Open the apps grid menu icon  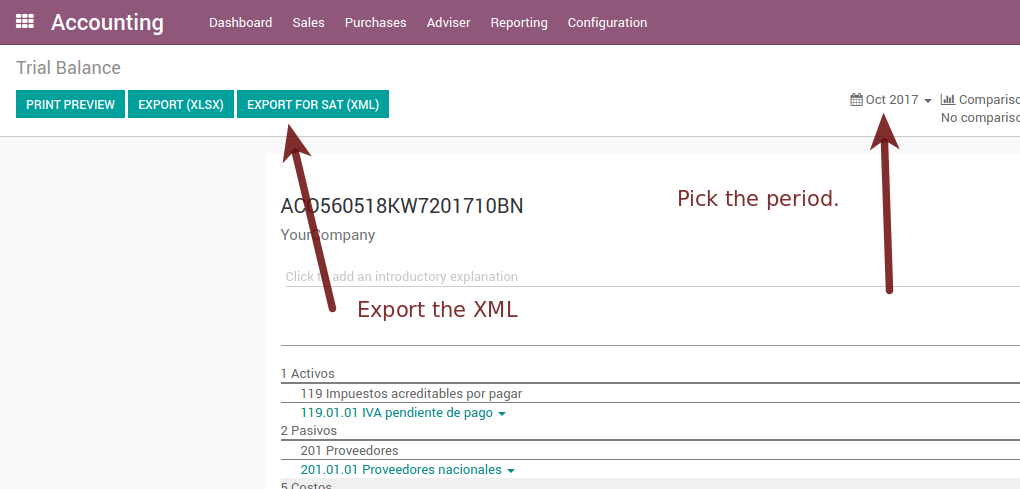25,22
